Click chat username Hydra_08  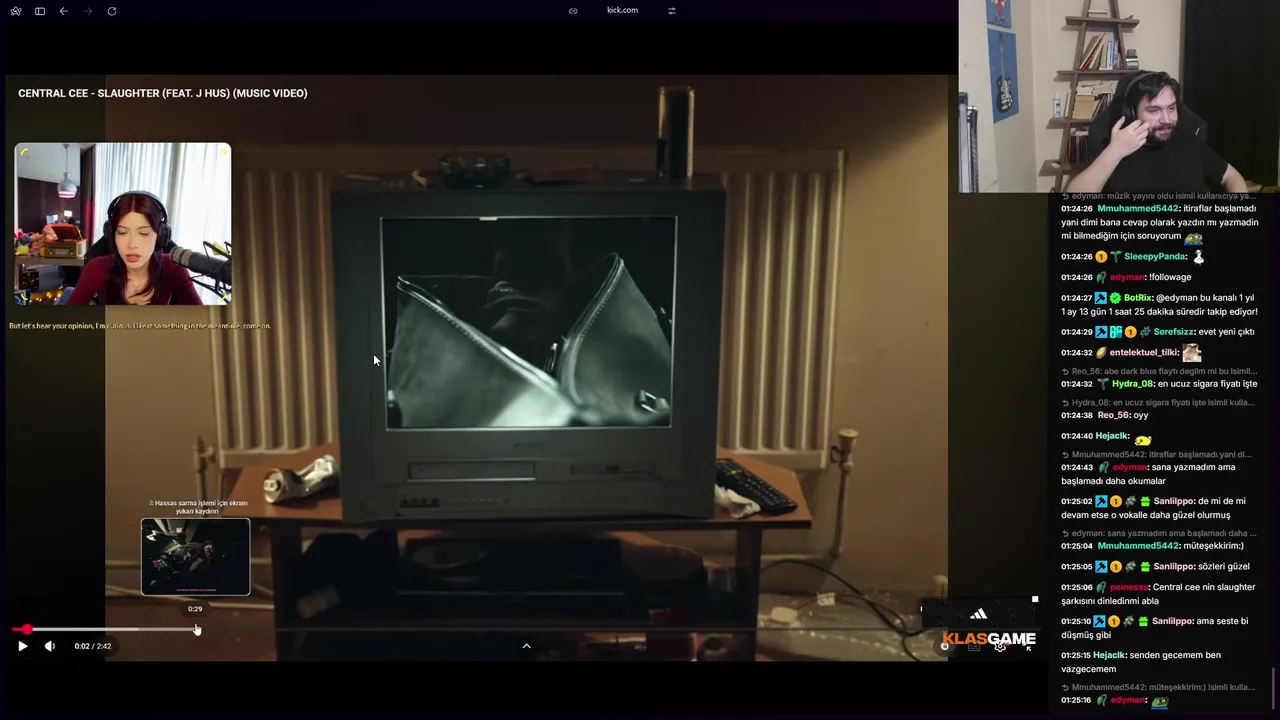pyautogui.click(x=1133, y=384)
